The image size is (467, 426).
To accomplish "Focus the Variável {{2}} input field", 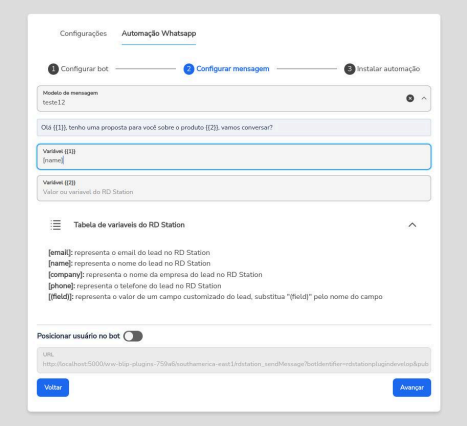I will pyautogui.click(x=234, y=188).
